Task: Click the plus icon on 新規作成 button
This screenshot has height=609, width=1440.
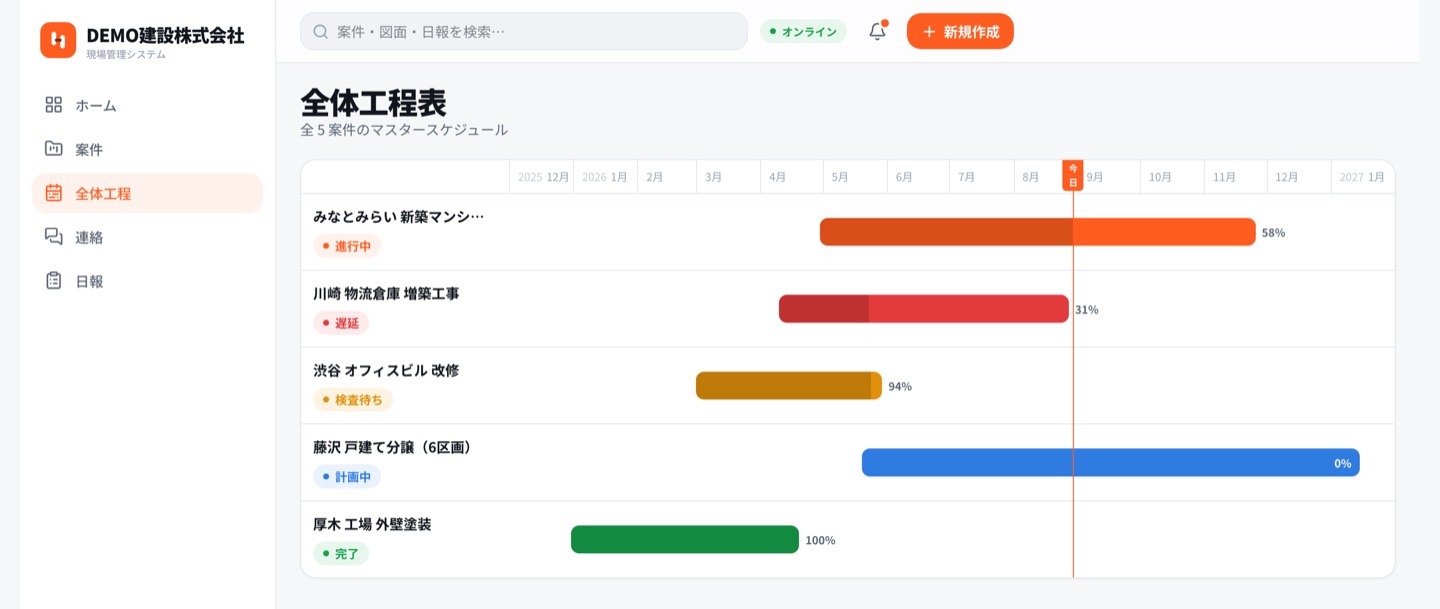Action: [x=929, y=31]
